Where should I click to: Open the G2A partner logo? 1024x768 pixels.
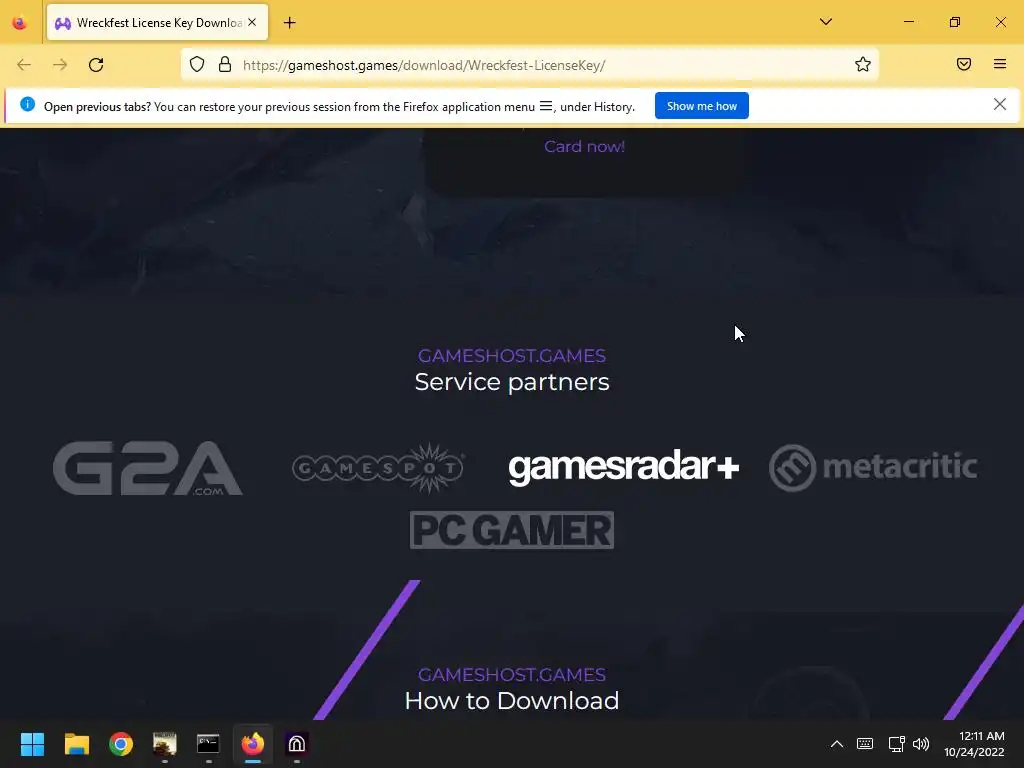point(148,468)
